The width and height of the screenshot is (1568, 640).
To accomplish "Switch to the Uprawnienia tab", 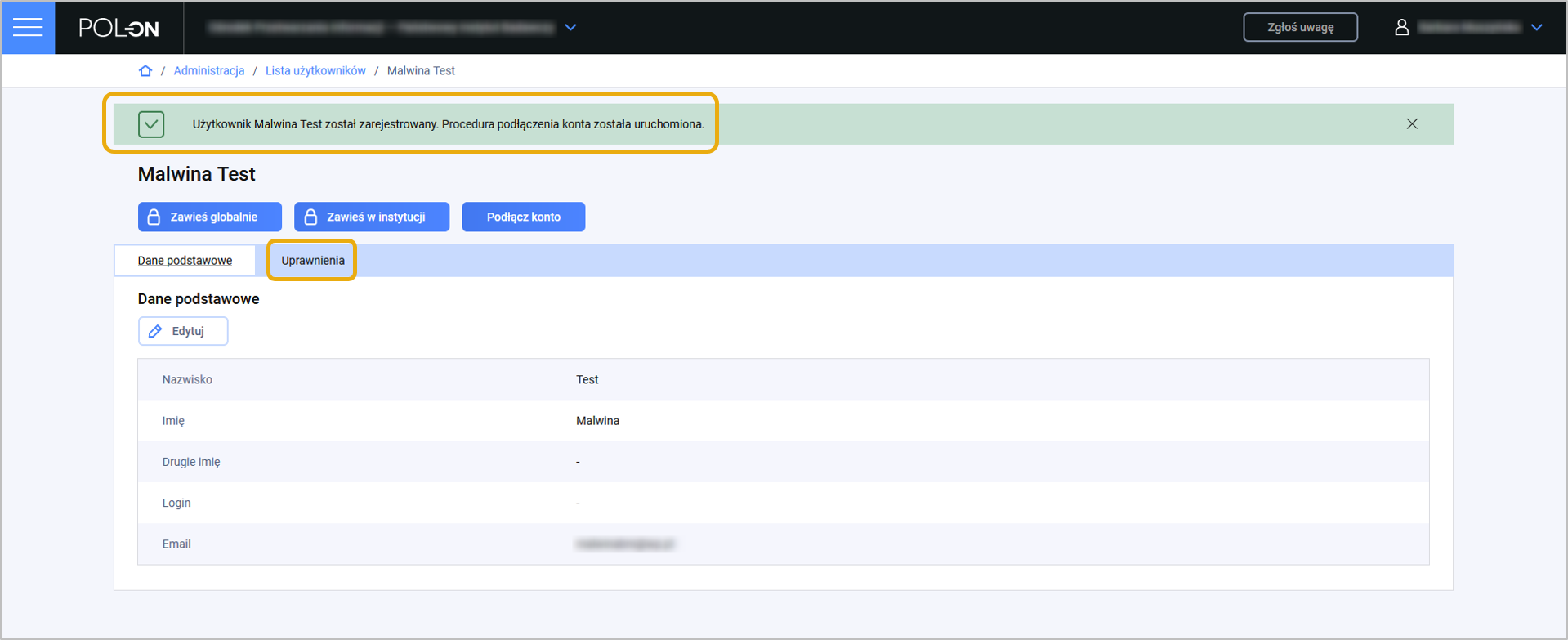I will 313,261.
